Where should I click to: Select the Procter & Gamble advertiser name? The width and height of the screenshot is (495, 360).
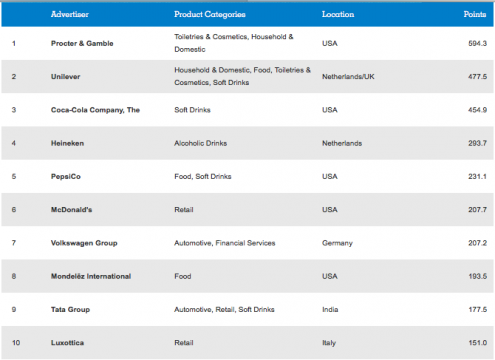coord(82,43)
